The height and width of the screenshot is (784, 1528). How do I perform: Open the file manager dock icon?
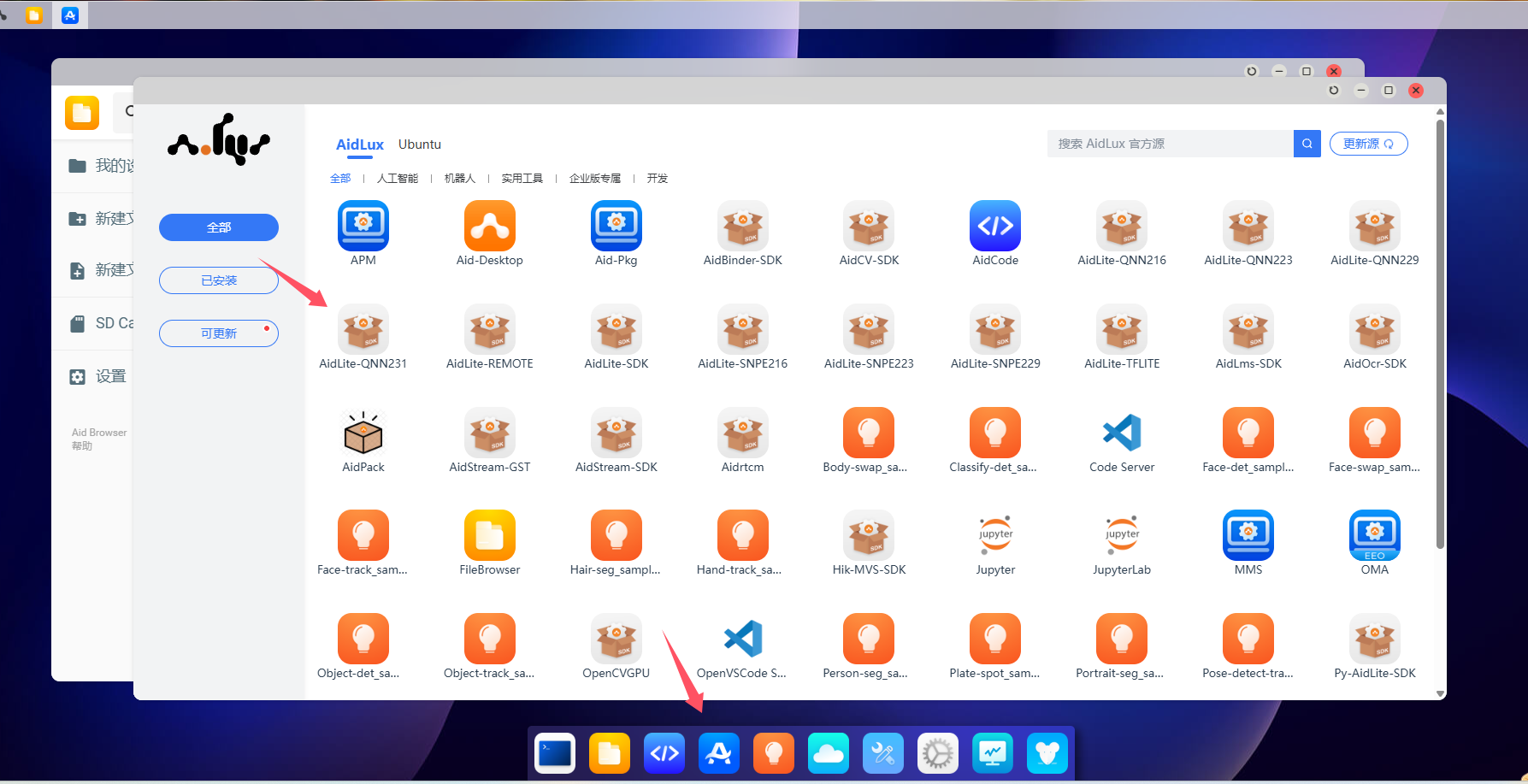click(x=610, y=753)
